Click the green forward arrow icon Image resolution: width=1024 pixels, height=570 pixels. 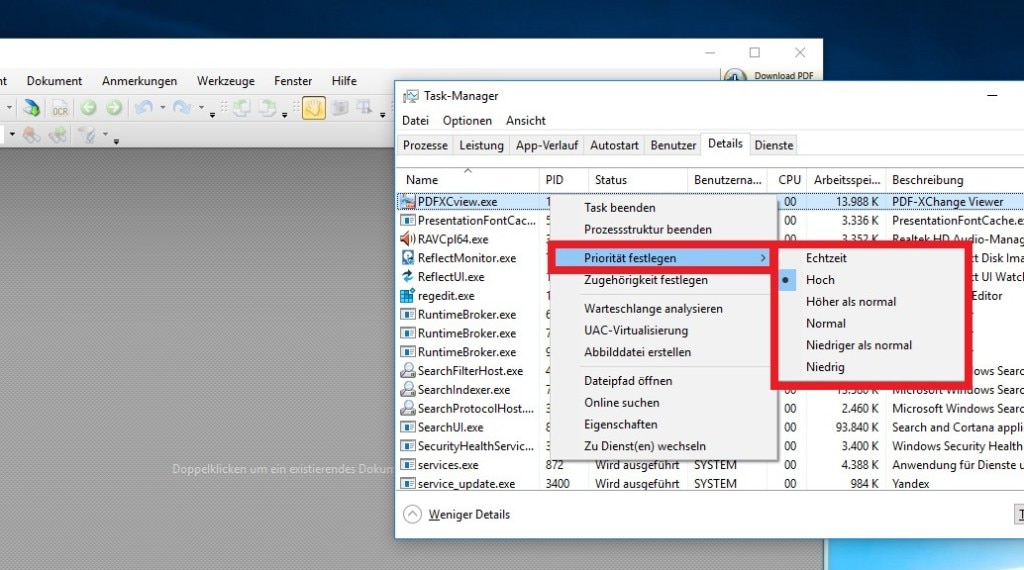point(114,108)
